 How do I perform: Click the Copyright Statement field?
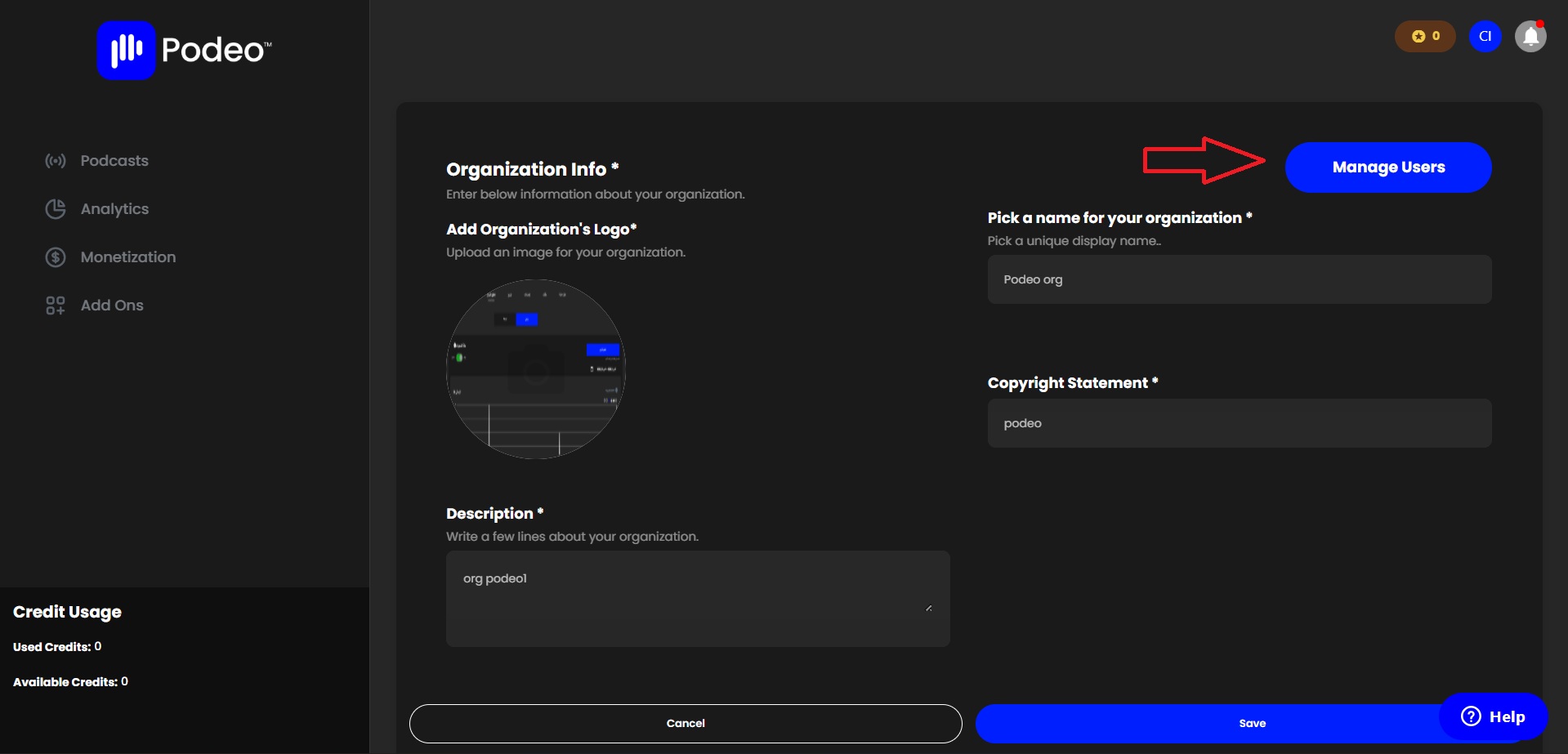pyautogui.click(x=1240, y=423)
